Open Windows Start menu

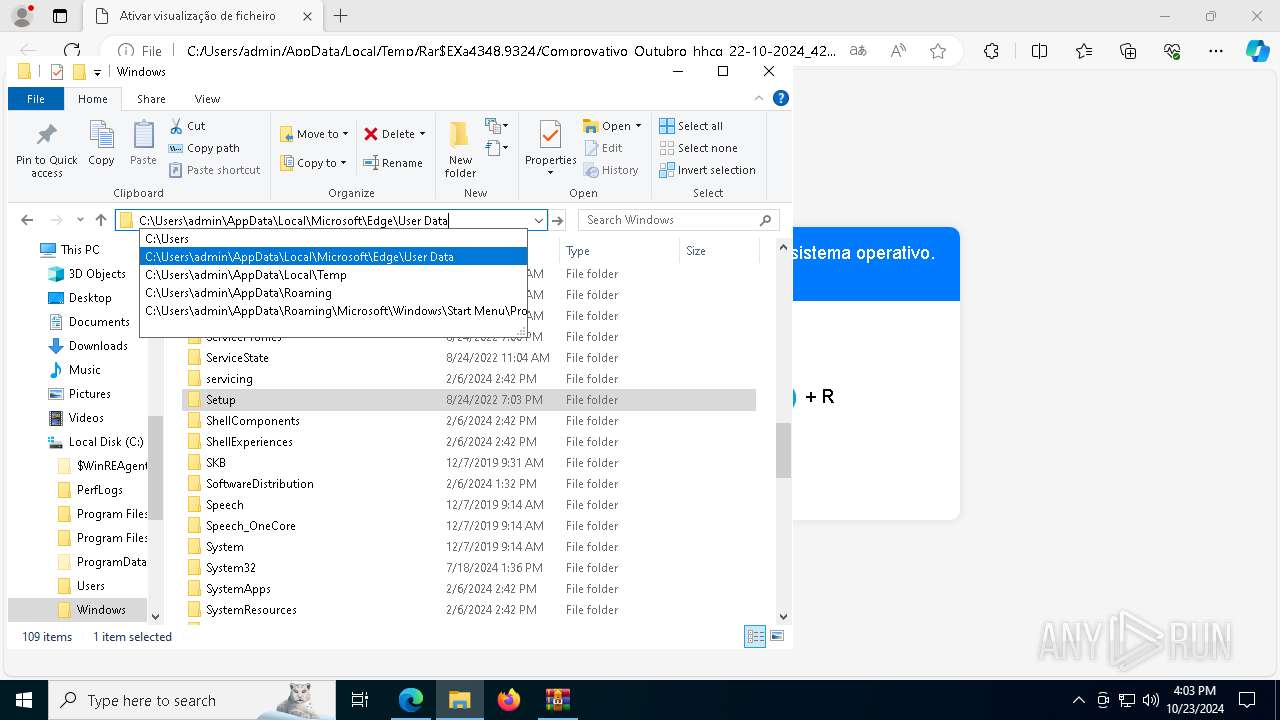tap(23, 700)
